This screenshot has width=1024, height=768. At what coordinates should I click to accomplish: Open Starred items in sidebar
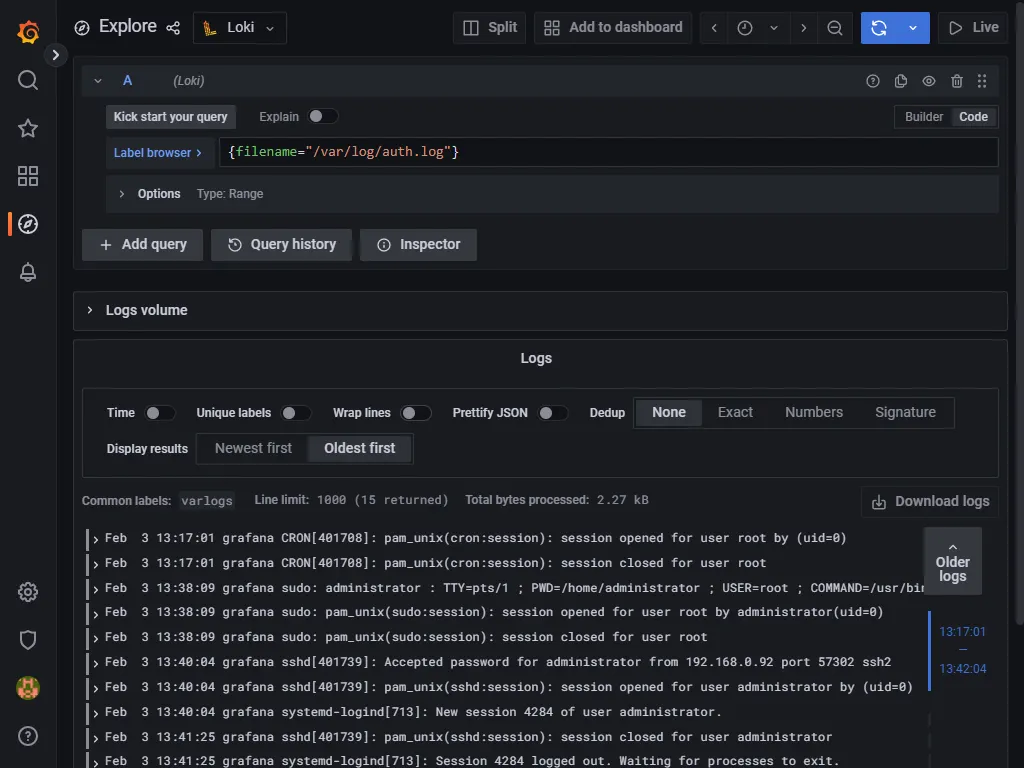click(x=27, y=128)
